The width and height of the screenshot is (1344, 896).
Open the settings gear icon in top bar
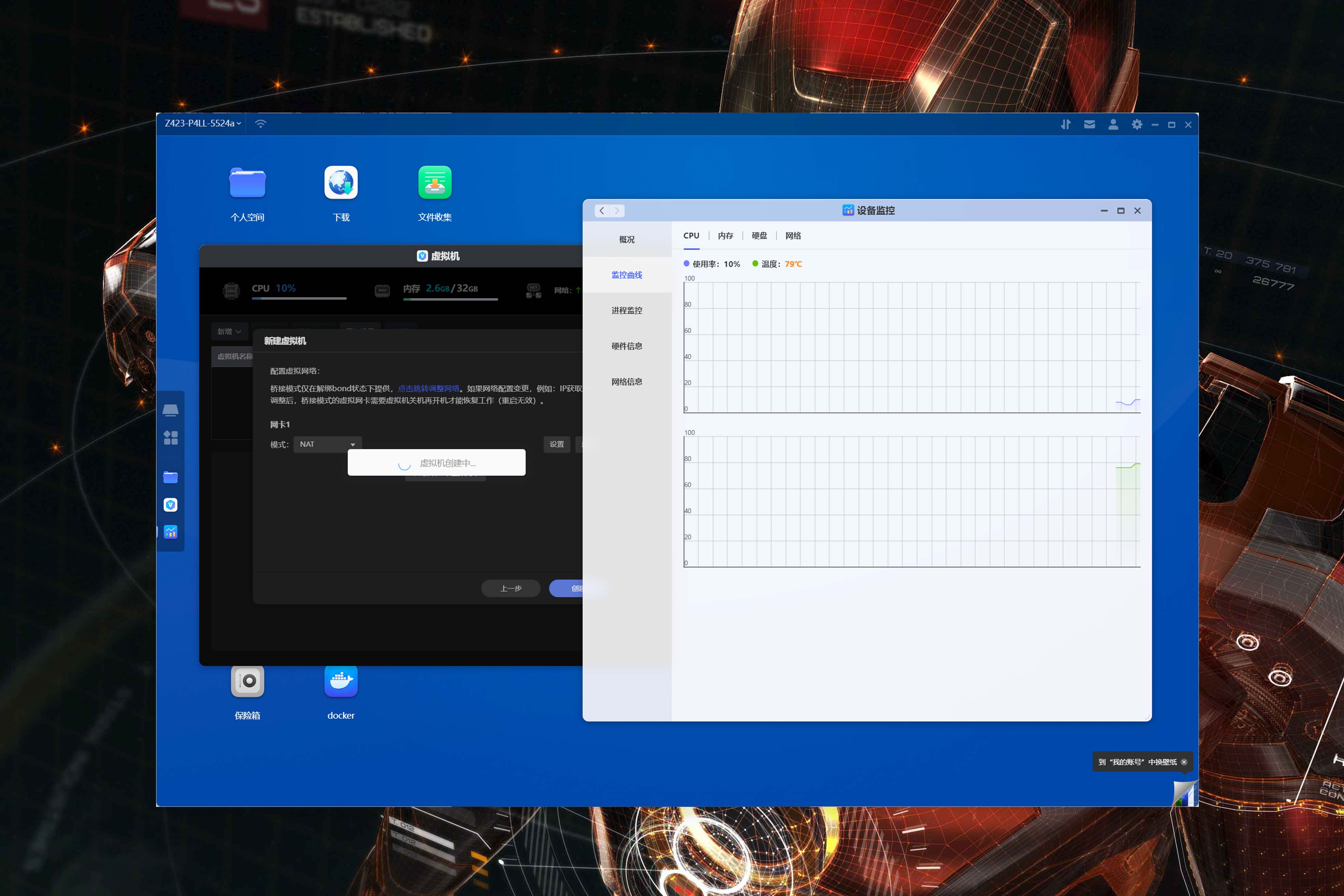[x=1137, y=124]
